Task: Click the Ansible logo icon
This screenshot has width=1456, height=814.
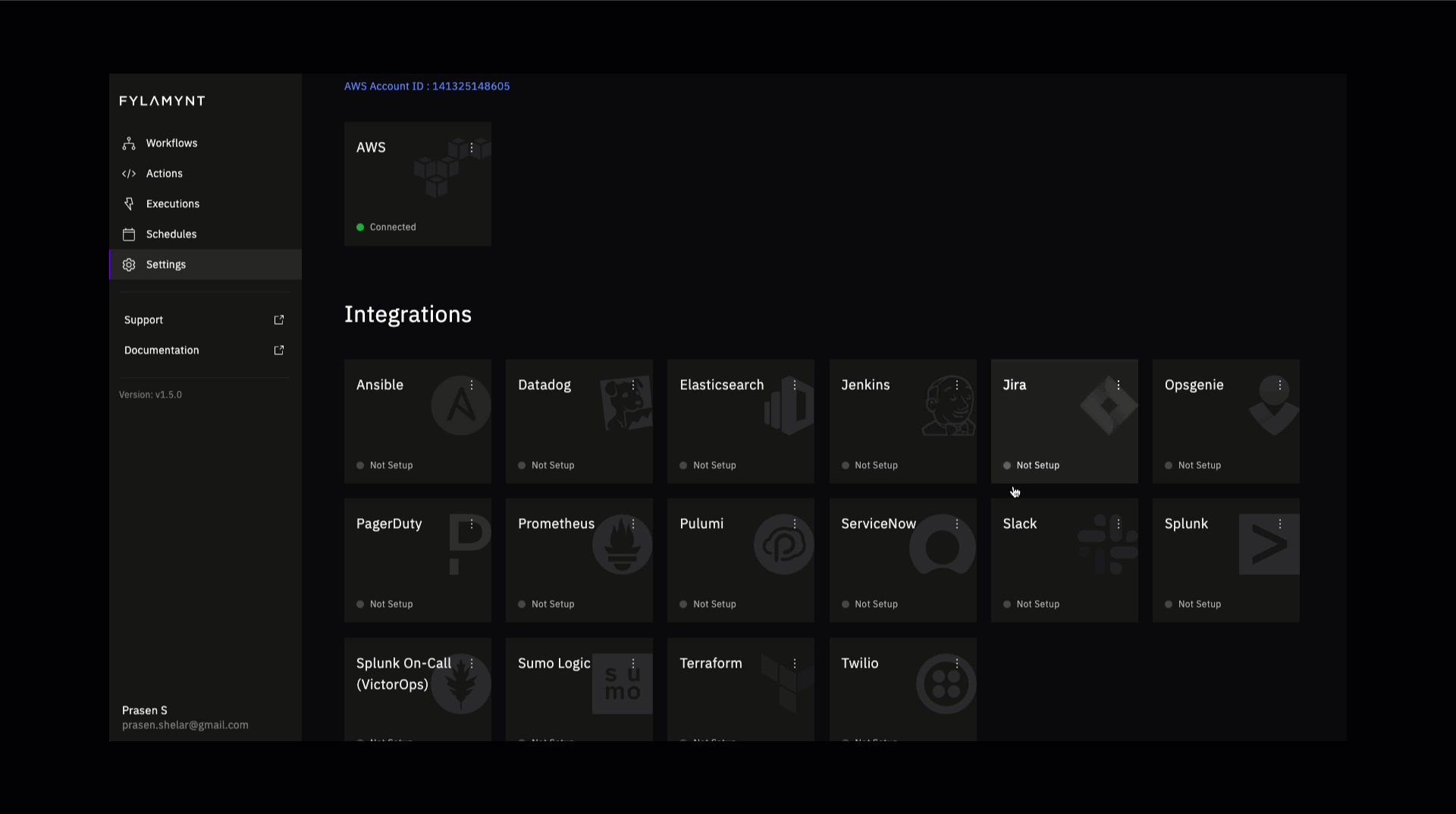Action: [x=460, y=405]
